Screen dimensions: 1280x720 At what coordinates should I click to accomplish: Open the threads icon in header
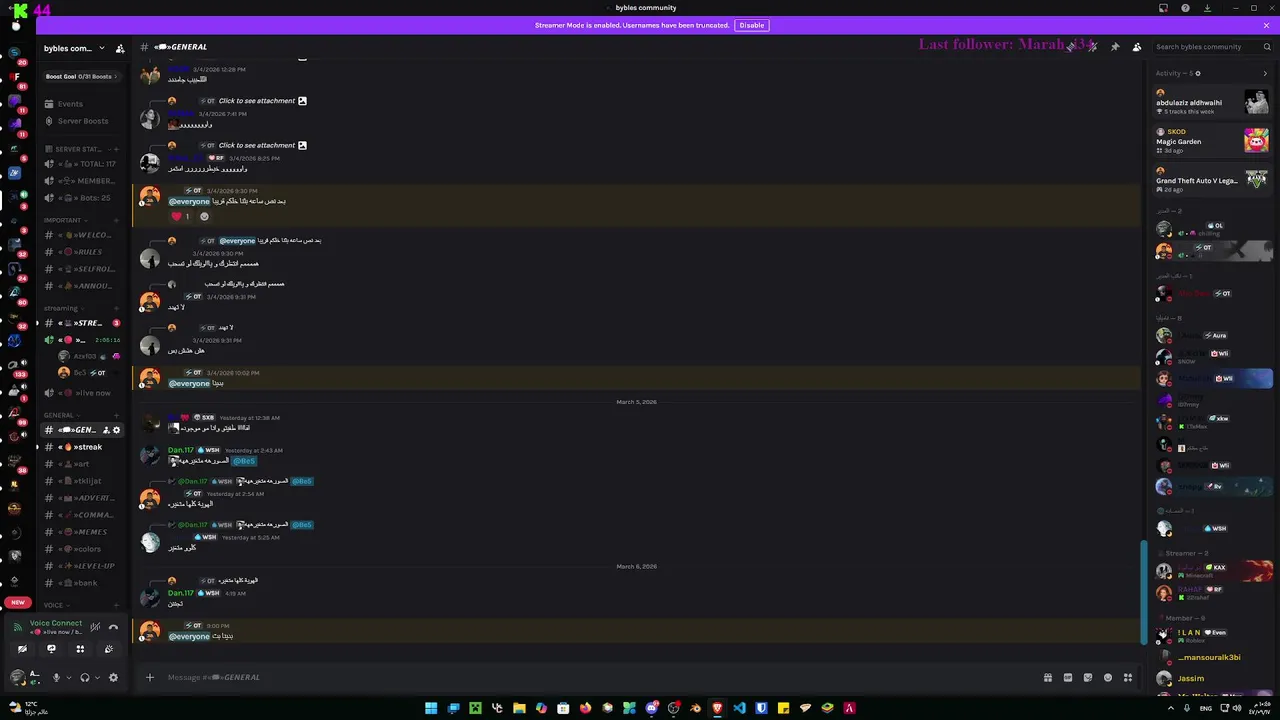(1071, 47)
